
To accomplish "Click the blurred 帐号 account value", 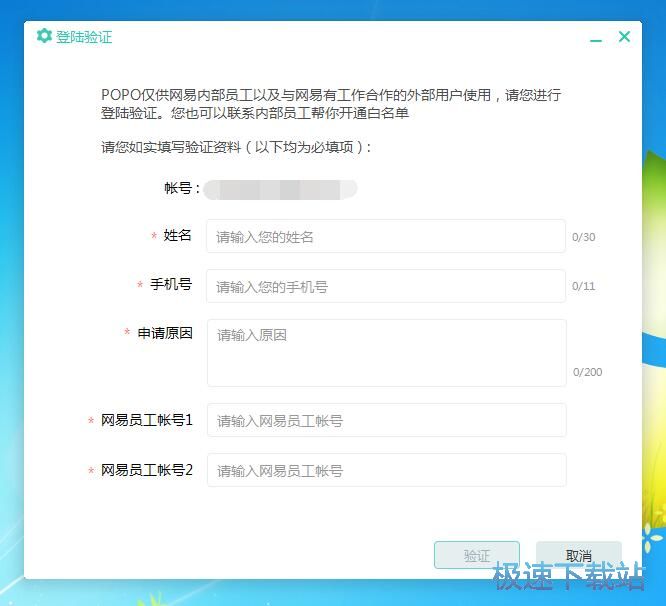I will pos(280,188).
